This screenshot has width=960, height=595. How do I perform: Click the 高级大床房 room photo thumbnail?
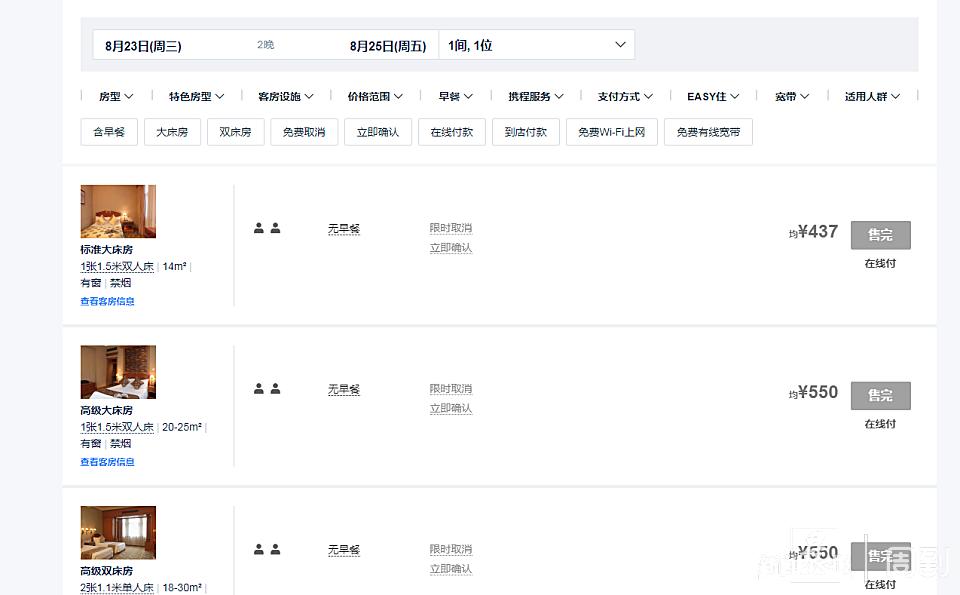click(118, 371)
